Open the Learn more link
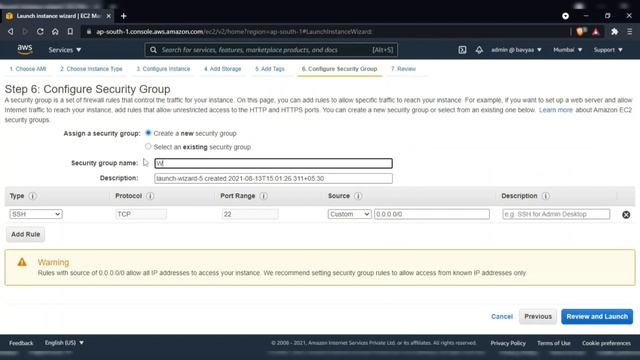 [x=556, y=110]
